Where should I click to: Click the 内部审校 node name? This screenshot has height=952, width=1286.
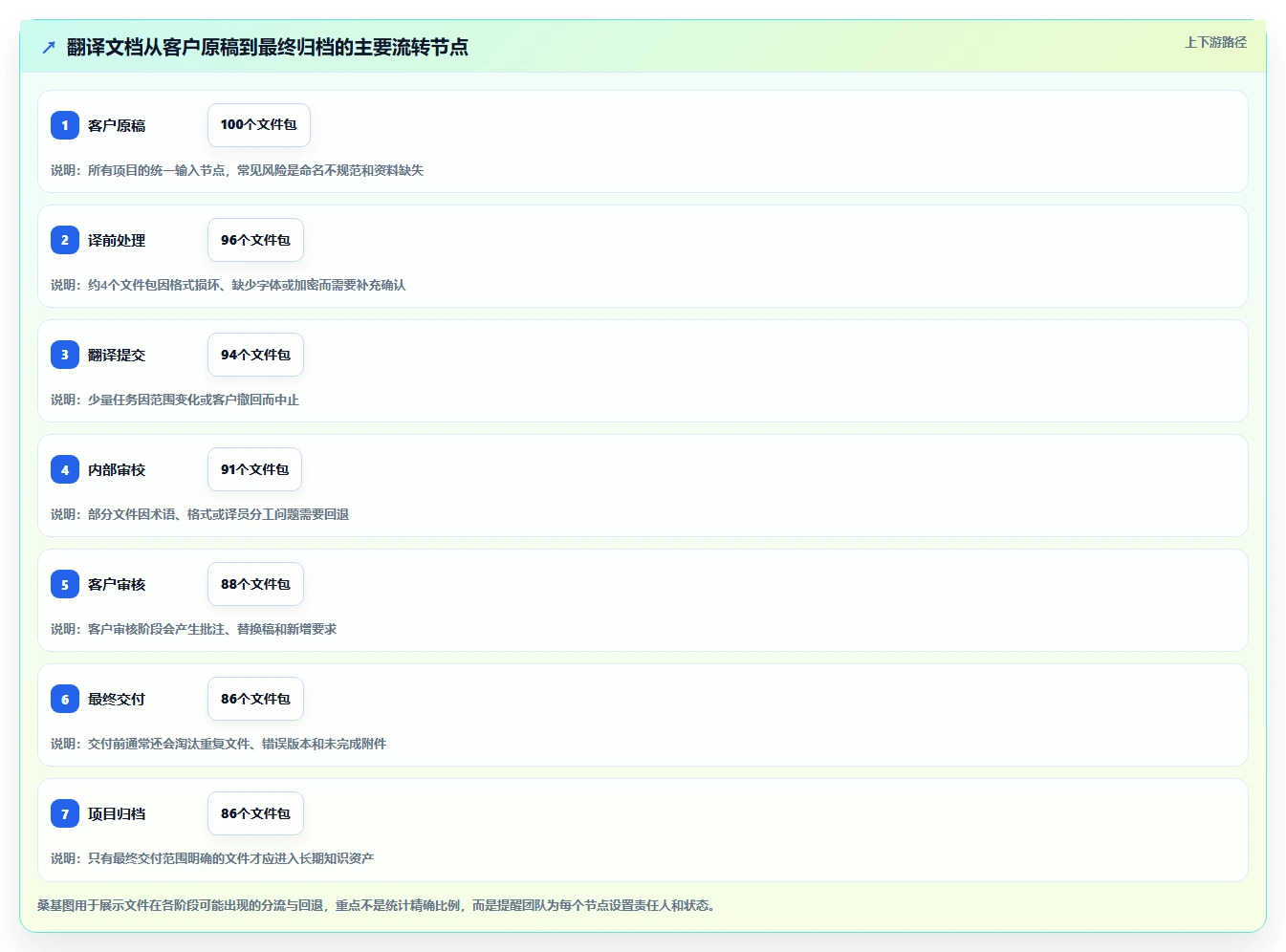(117, 469)
